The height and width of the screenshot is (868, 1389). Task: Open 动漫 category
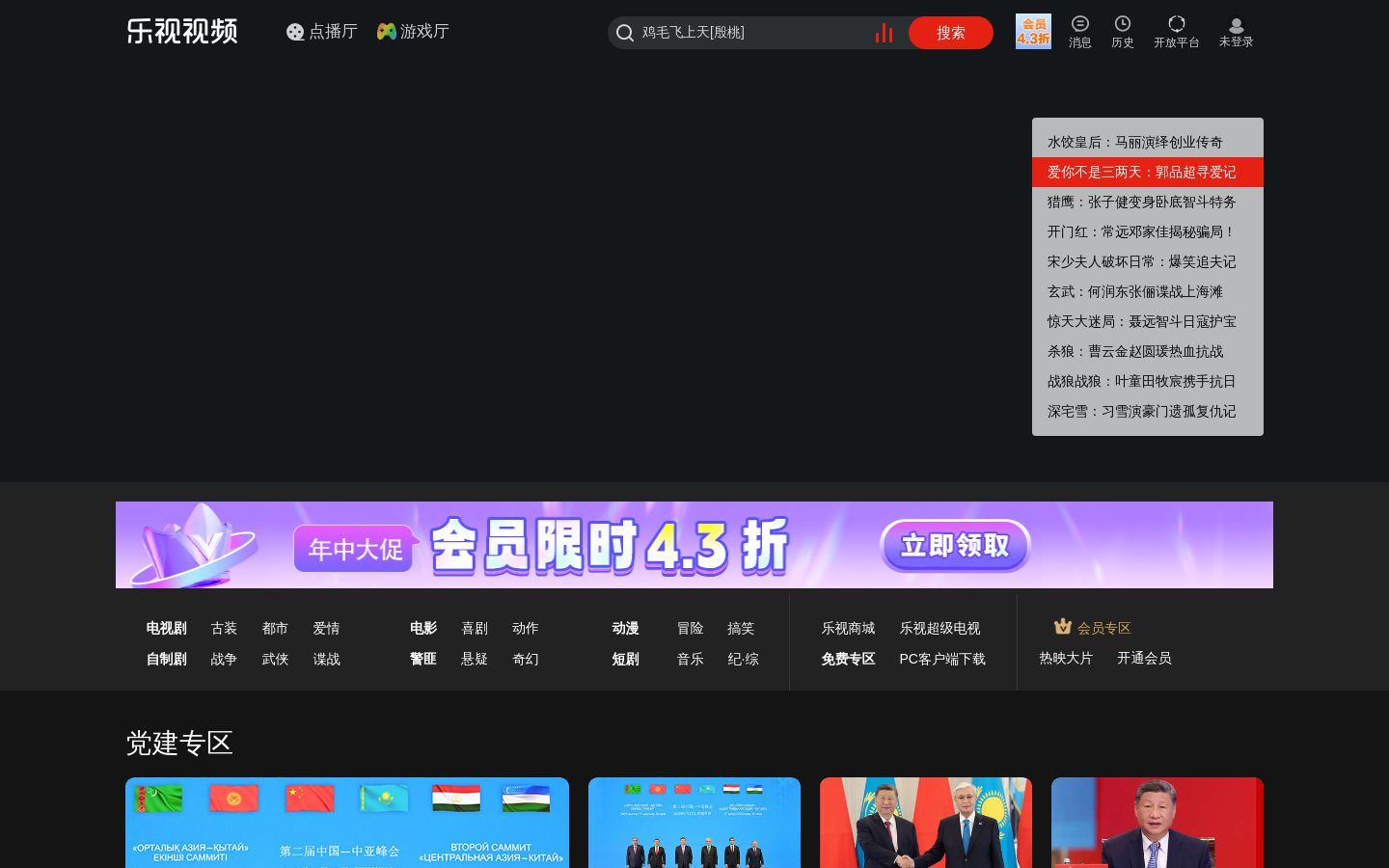click(625, 628)
